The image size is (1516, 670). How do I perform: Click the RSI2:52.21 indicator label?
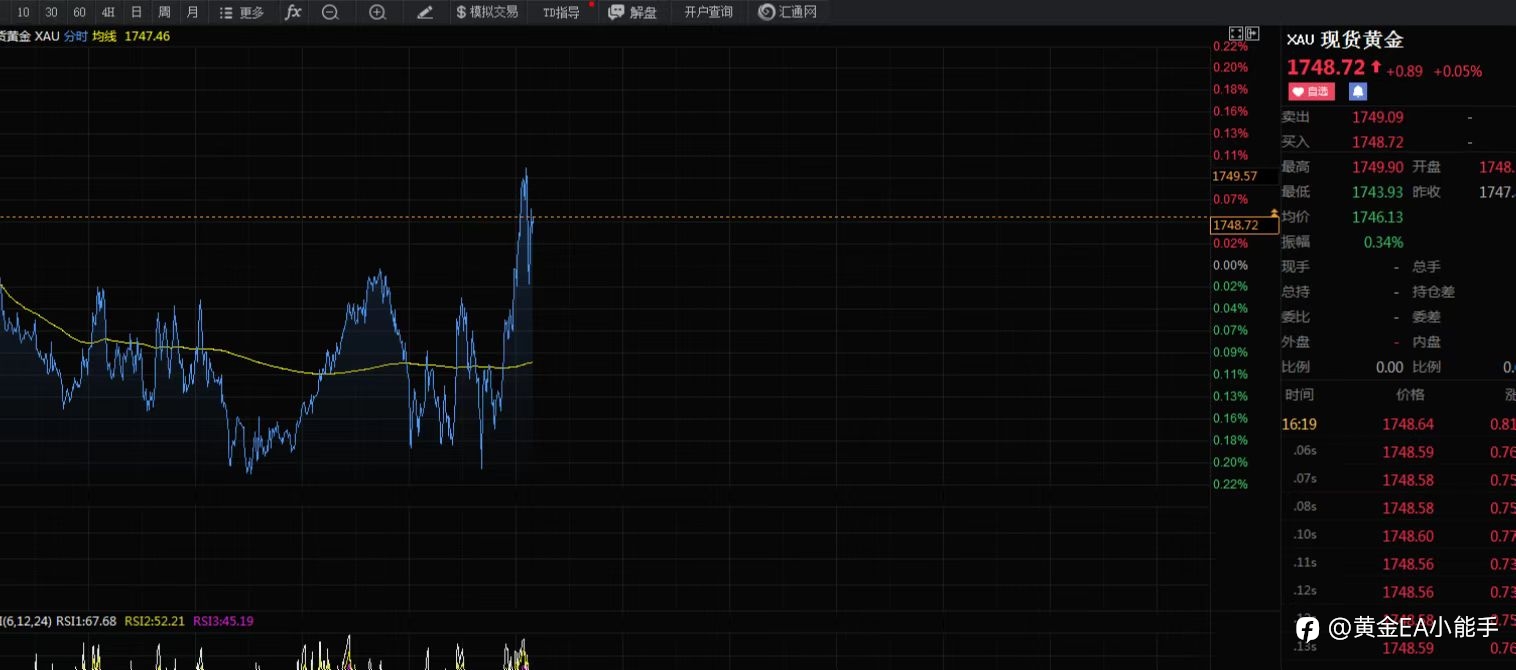click(x=154, y=621)
